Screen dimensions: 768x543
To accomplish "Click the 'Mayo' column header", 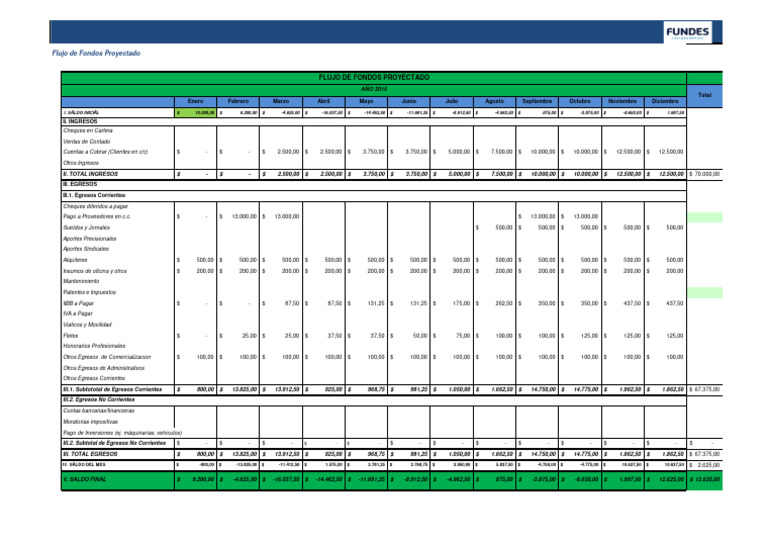I will [x=366, y=101].
